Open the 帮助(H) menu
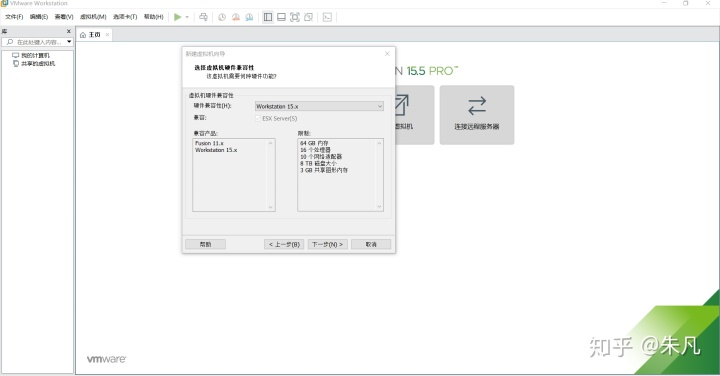Screen dimensions: 720x376 coord(154,17)
